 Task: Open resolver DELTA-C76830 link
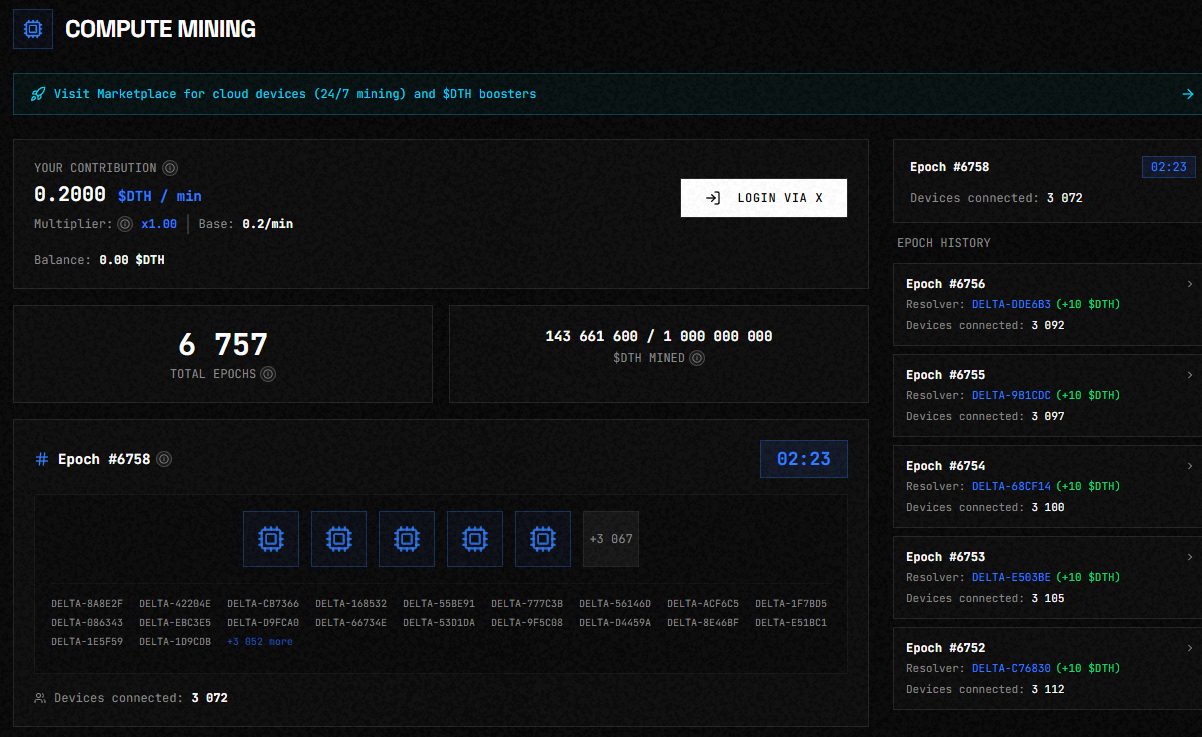(1011, 668)
